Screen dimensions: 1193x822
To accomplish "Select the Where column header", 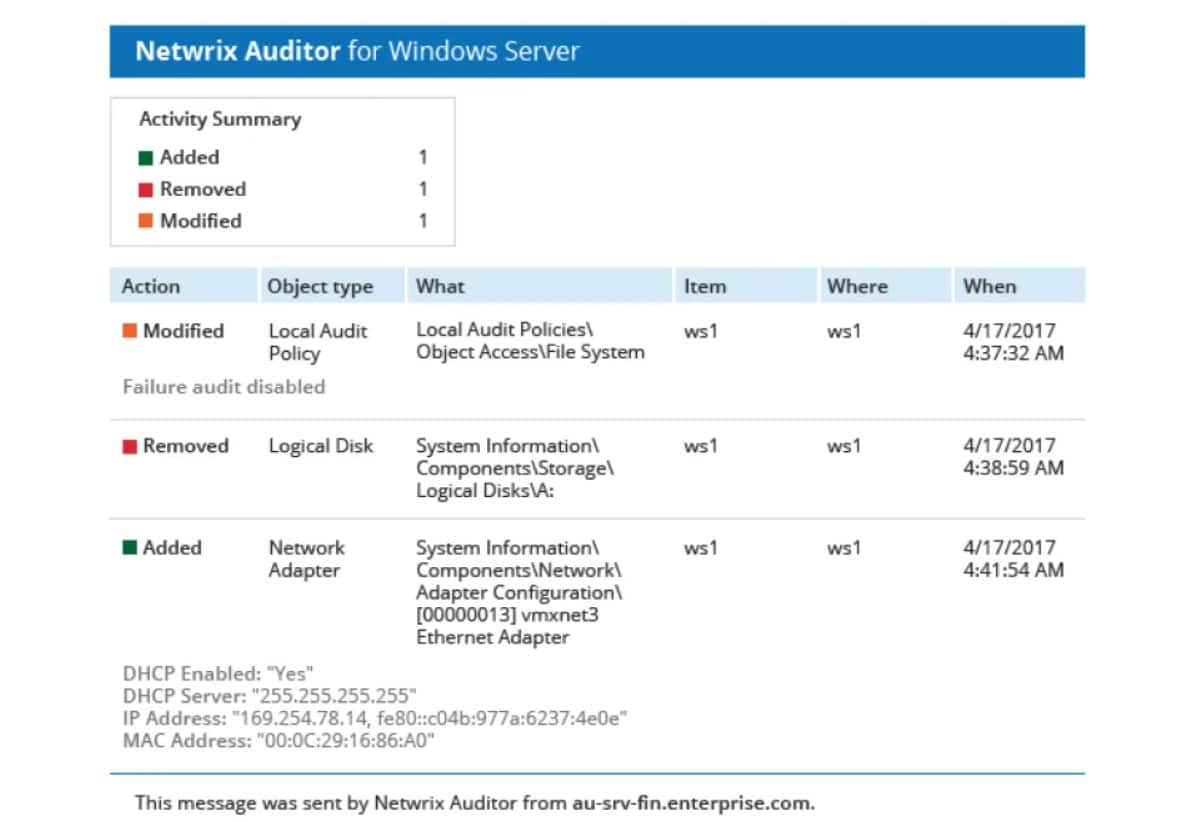I will [857, 286].
